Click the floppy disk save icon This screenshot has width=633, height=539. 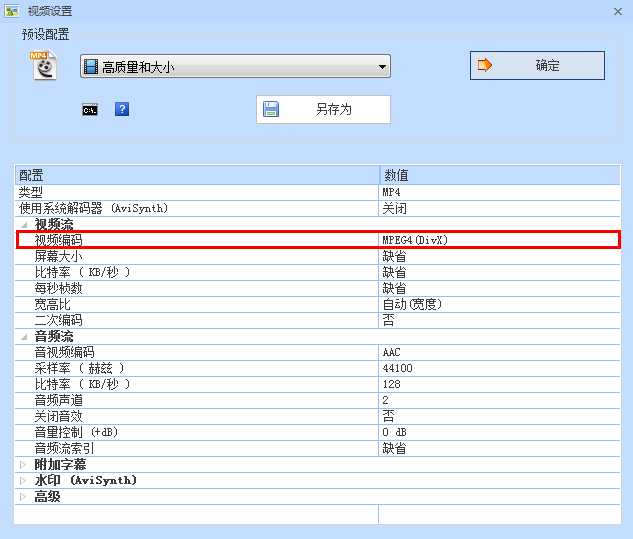271,109
